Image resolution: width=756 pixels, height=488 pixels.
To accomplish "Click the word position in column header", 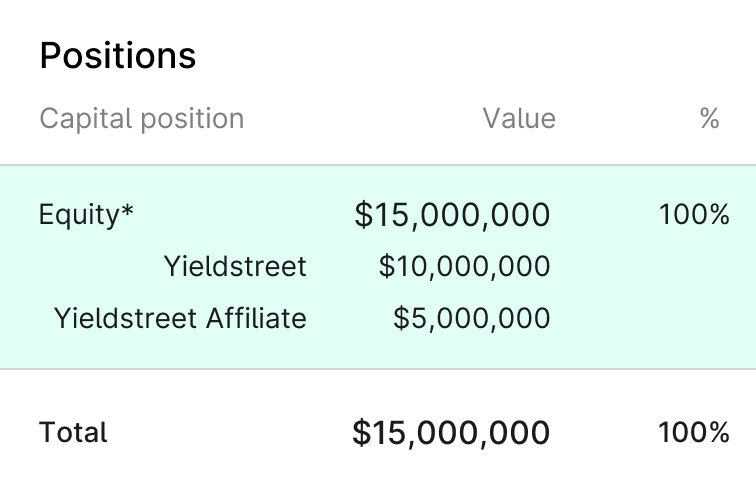I will pyautogui.click(x=192, y=119).
